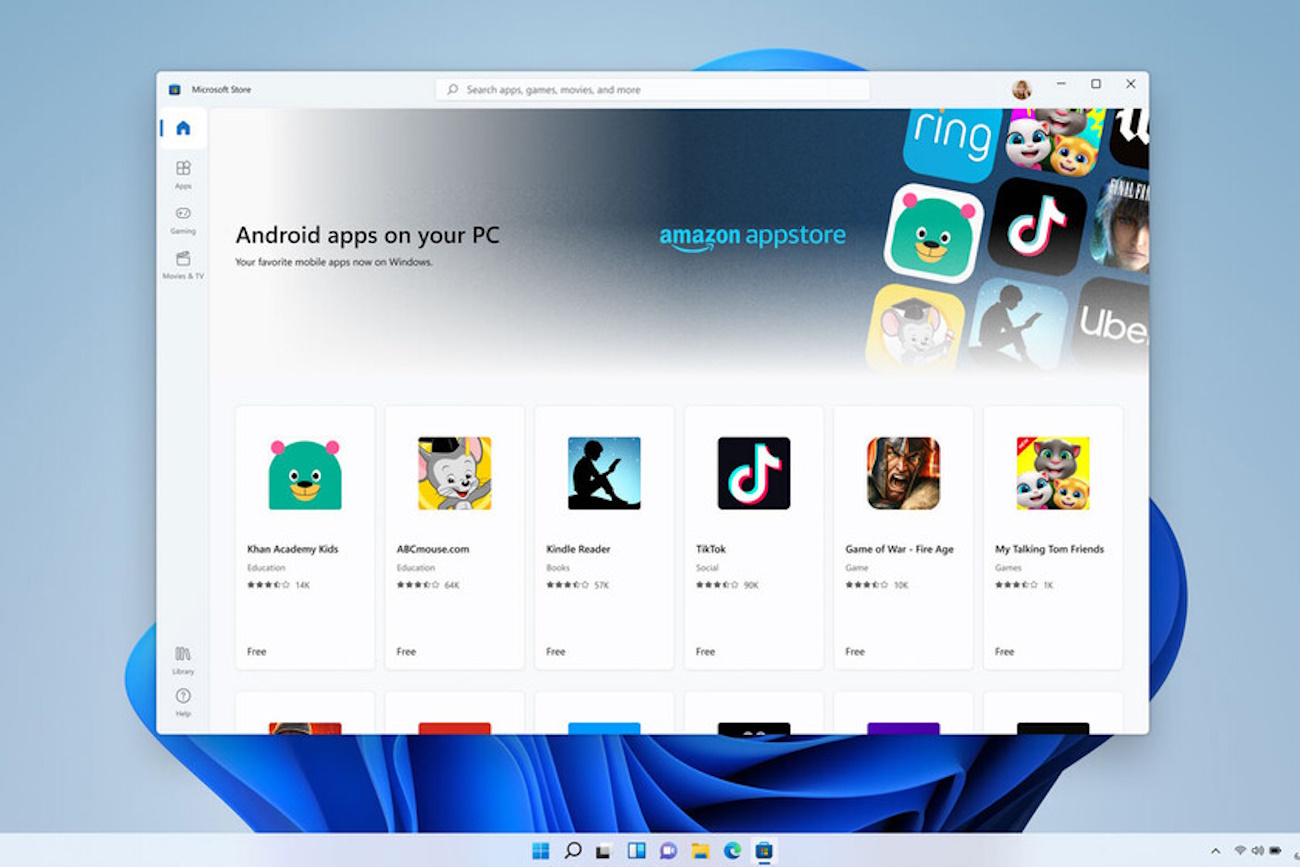
Task: Click the amazon appstore logo
Action: coord(752,237)
